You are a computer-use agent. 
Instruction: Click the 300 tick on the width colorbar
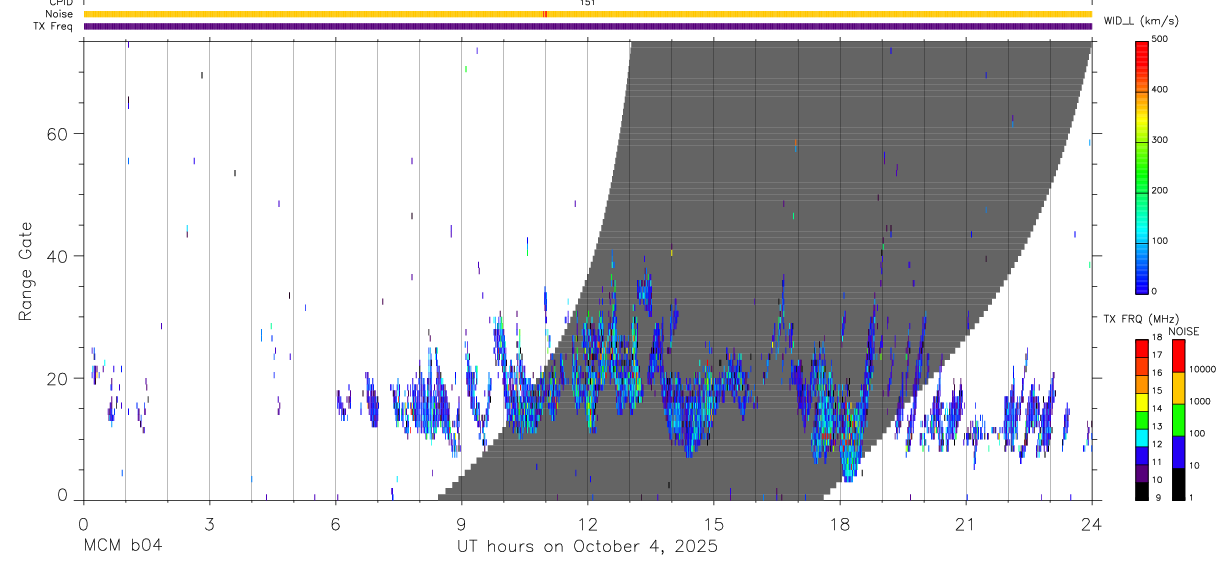tap(1161, 140)
